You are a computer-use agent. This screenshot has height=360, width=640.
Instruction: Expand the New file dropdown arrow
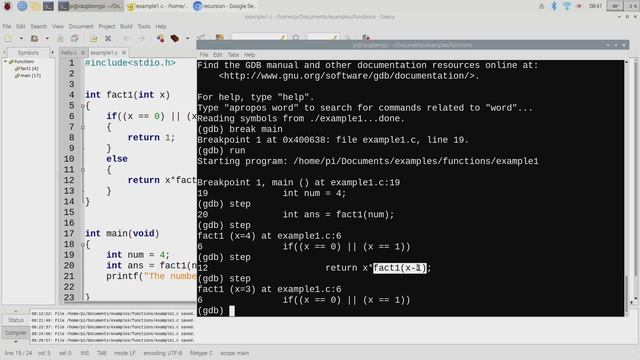pyautogui.click(x=21, y=38)
